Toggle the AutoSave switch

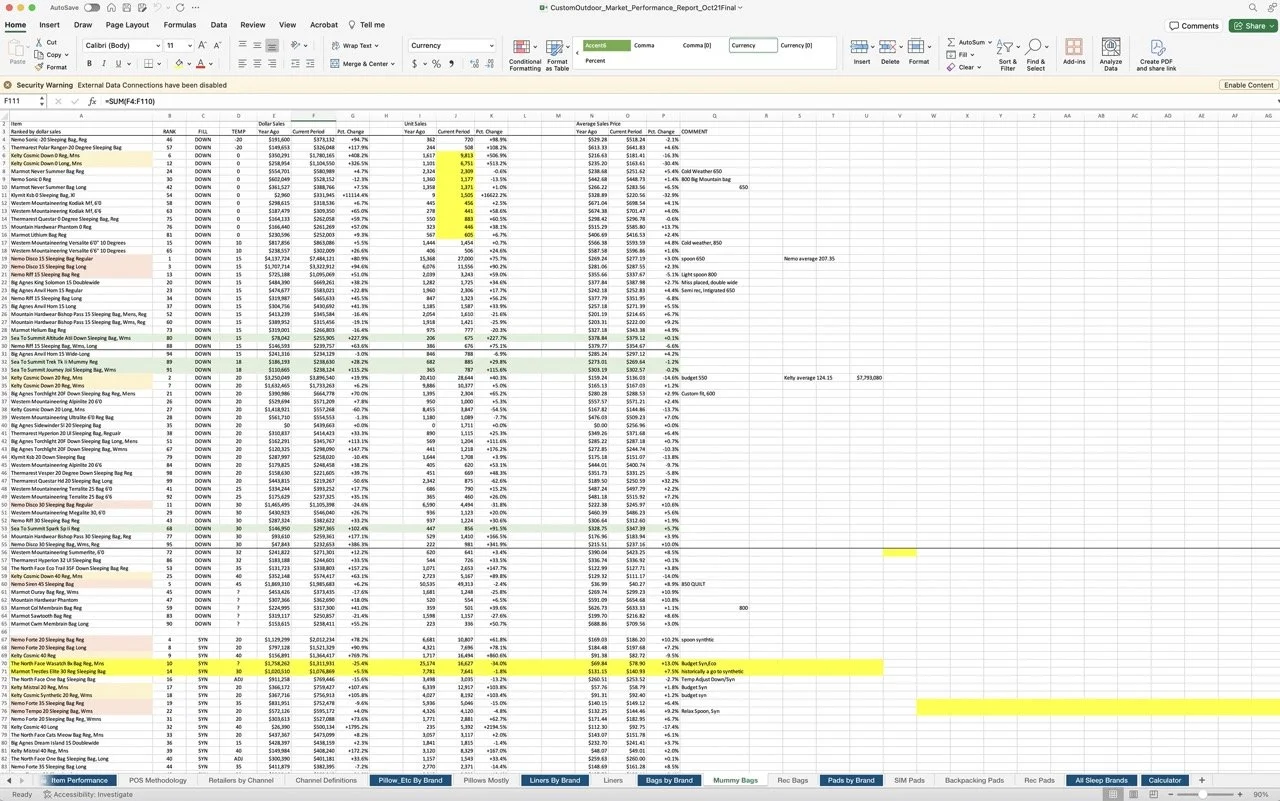click(92, 7)
